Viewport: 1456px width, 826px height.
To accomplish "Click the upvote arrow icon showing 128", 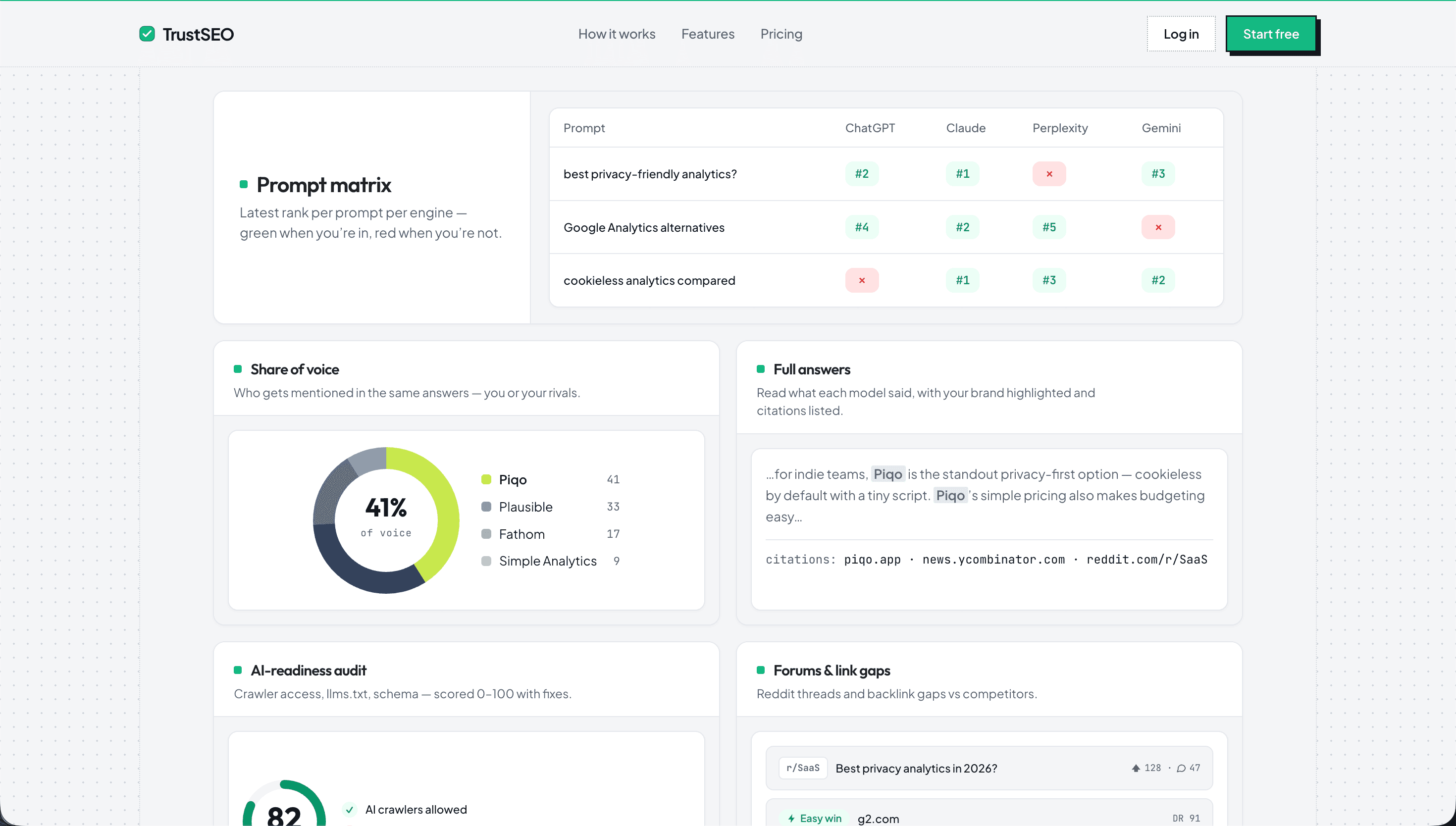I will [x=1136, y=768].
